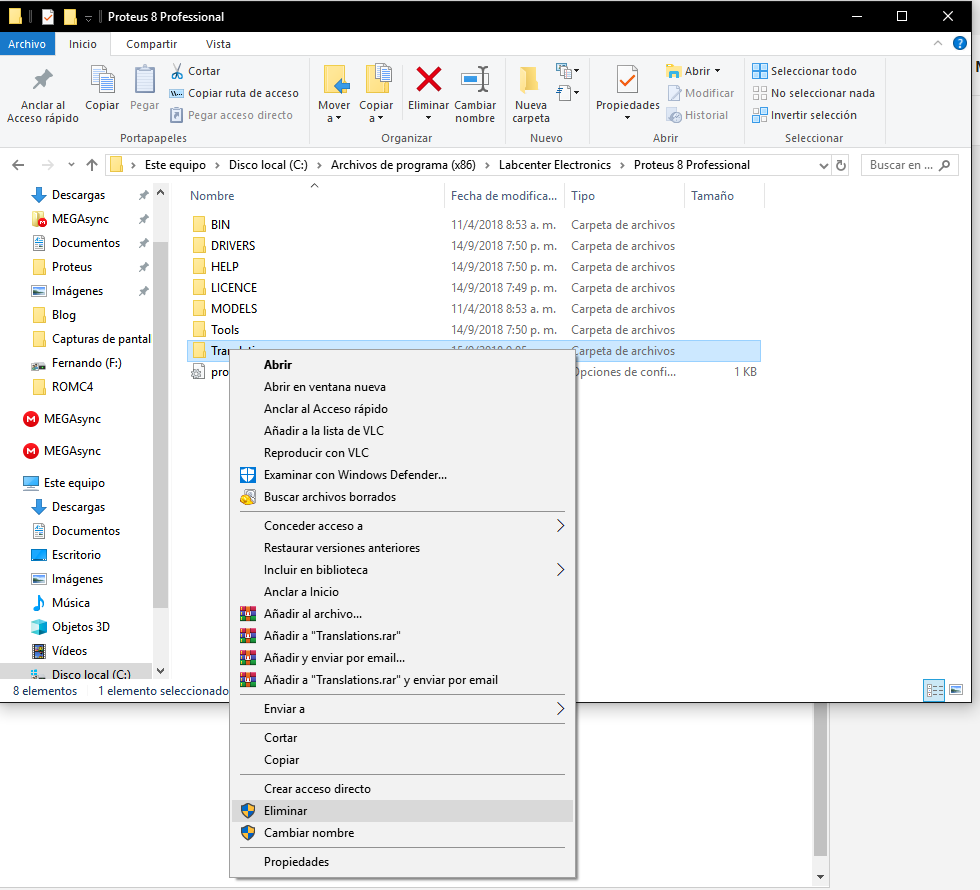Switch to the Vista ribbon tab
Screen dimensions: 980x890
coord(218,44)
